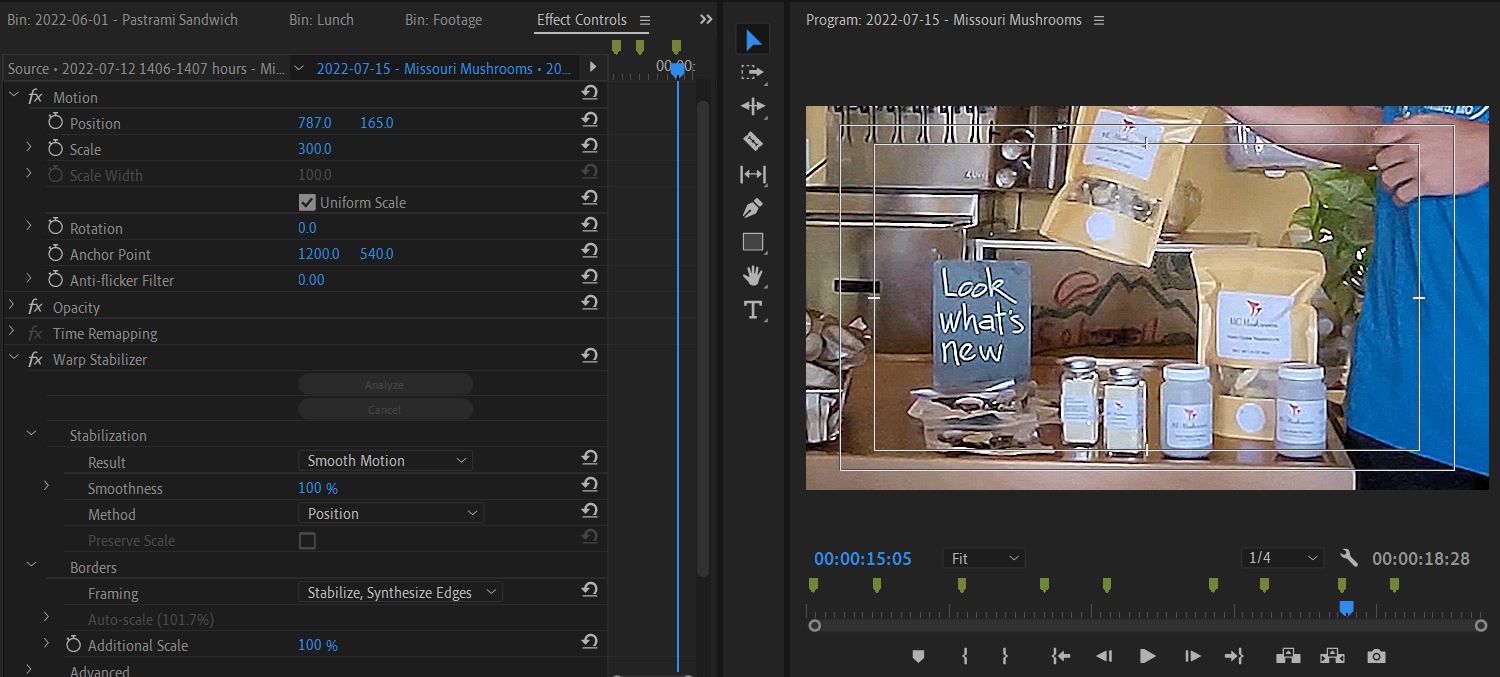Click the Scale value 300.0
The height and width of the screenshot is (677, 1500).
(314, 148)
